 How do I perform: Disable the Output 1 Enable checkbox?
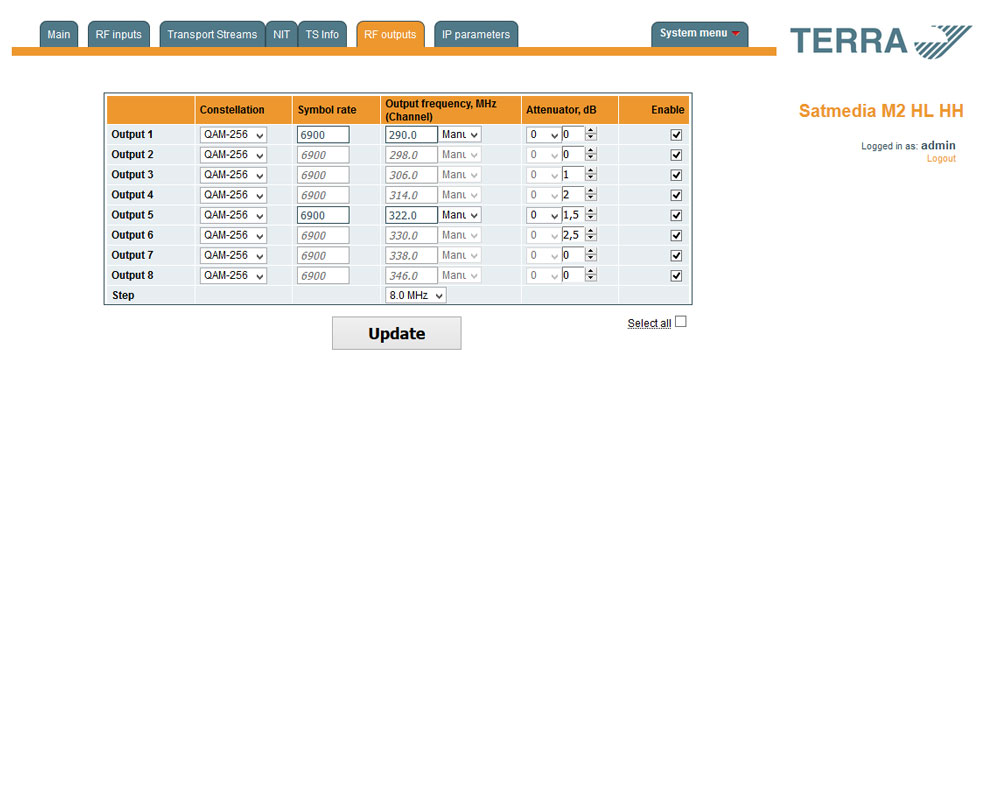676,135
